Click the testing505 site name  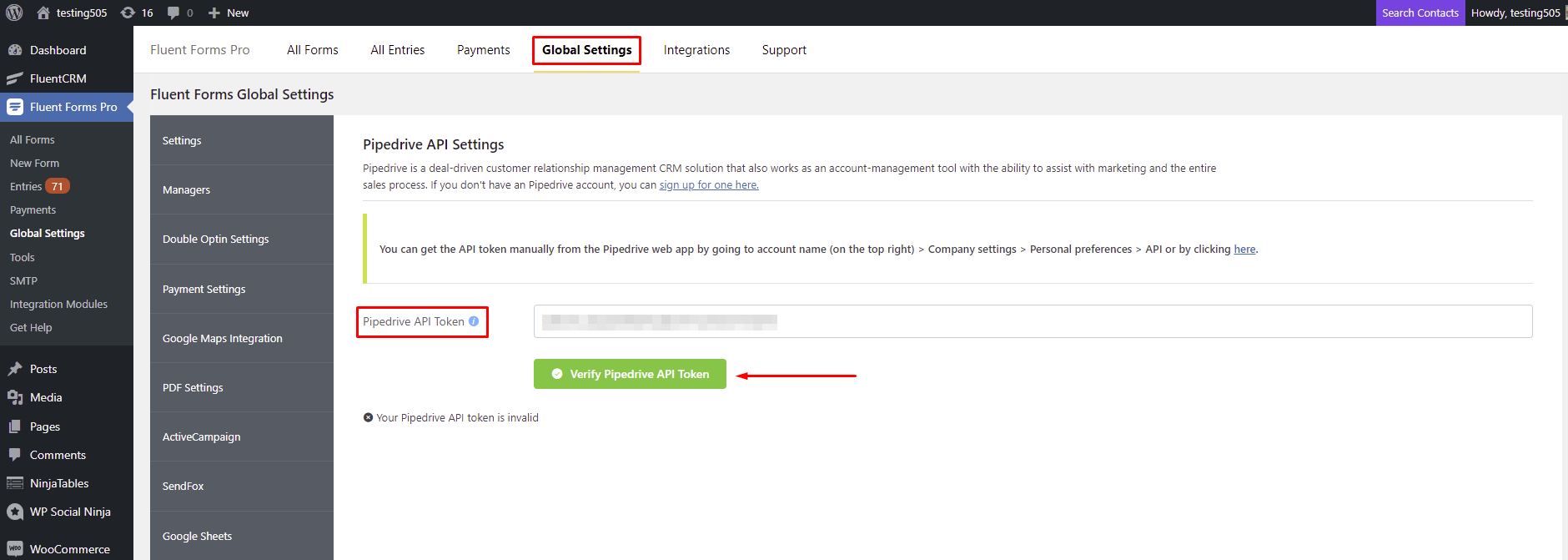pyautogui.click(x=82, y=13)
